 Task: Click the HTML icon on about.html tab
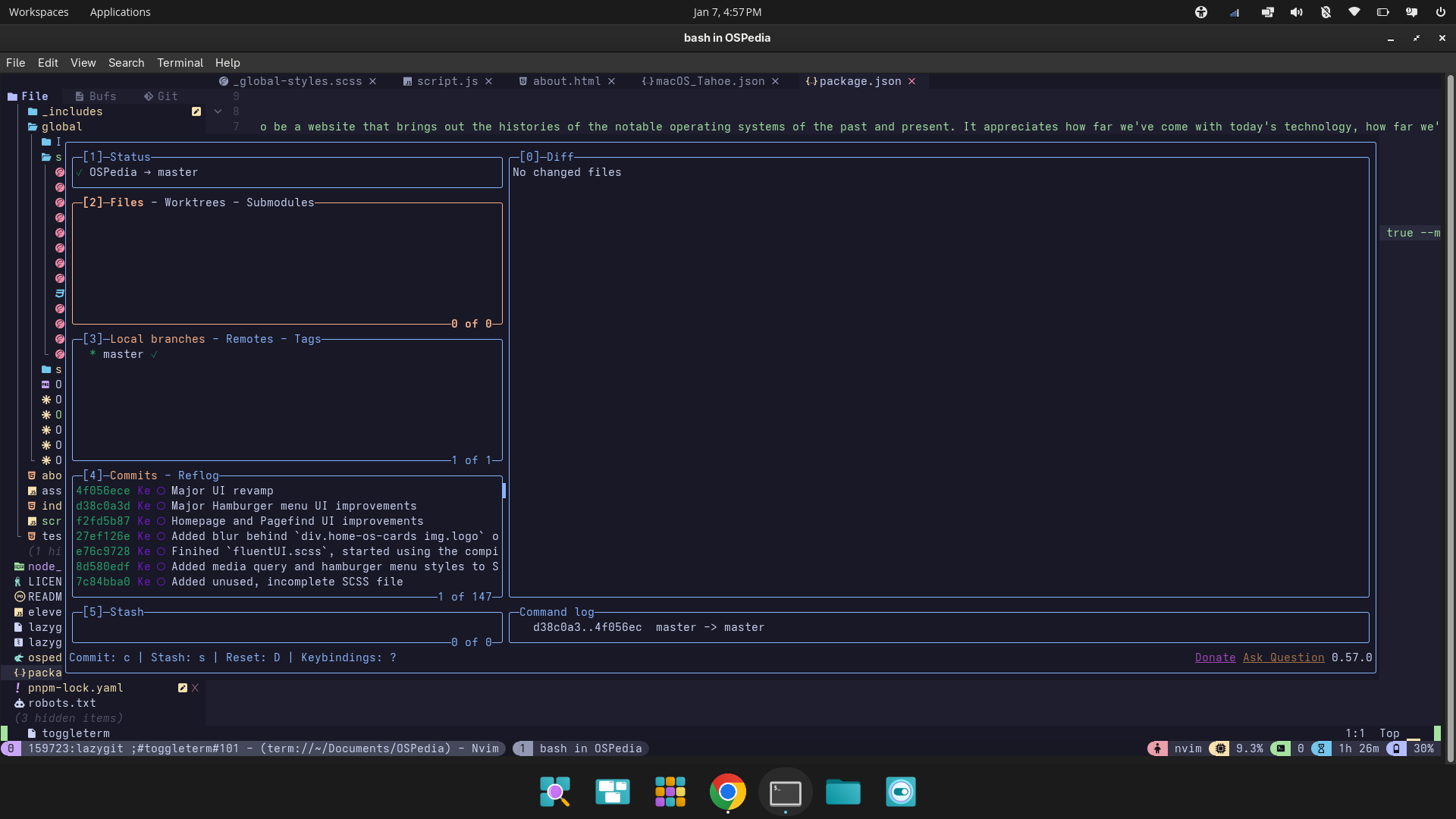pos(523,81)
